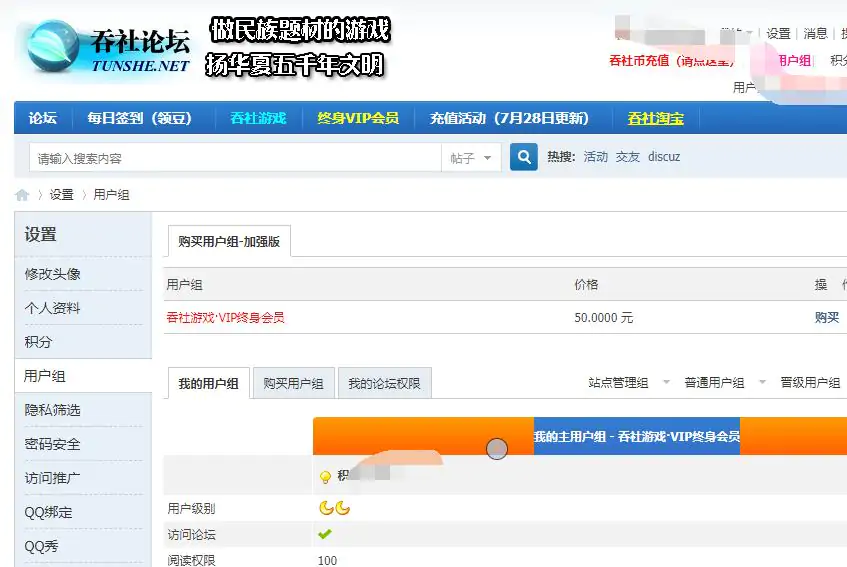
Task: Open the 晋级用户组 group list
Action: (810, 383)
